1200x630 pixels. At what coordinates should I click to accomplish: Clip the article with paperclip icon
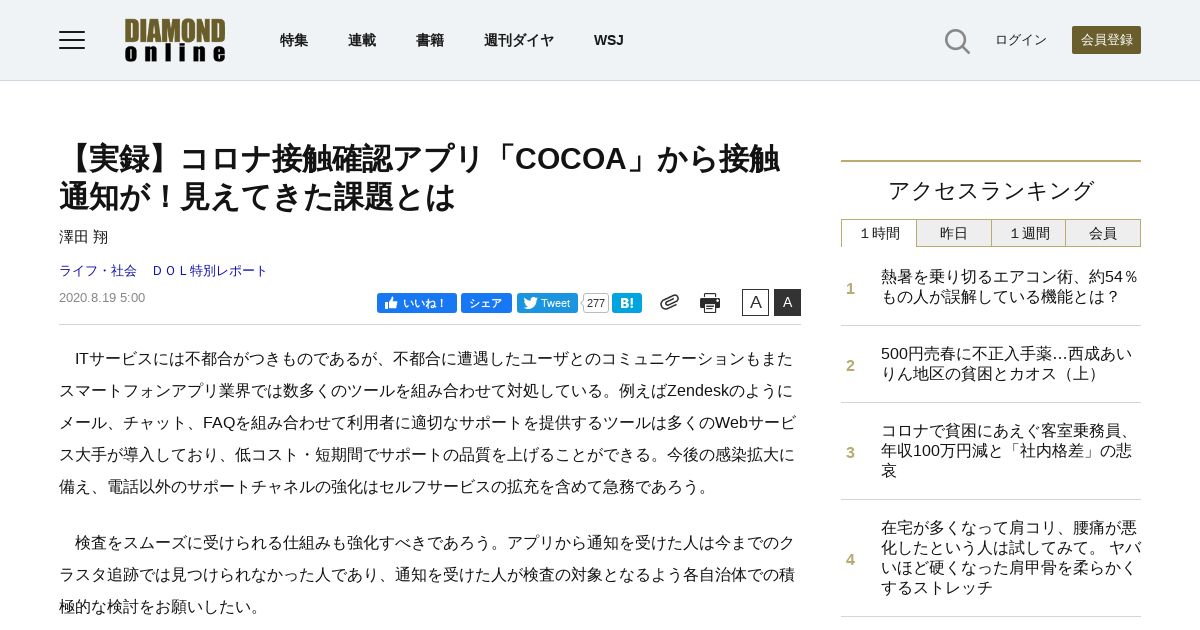pos(669,302)
